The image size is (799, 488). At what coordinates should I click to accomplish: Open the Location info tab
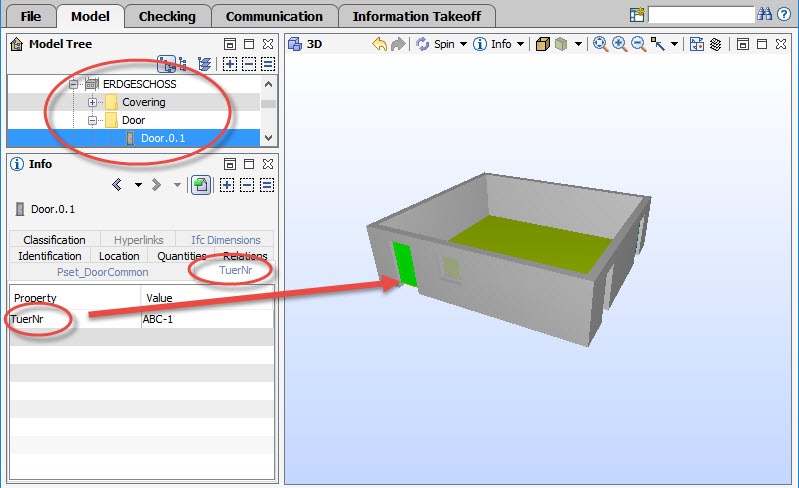coord(119,256)
